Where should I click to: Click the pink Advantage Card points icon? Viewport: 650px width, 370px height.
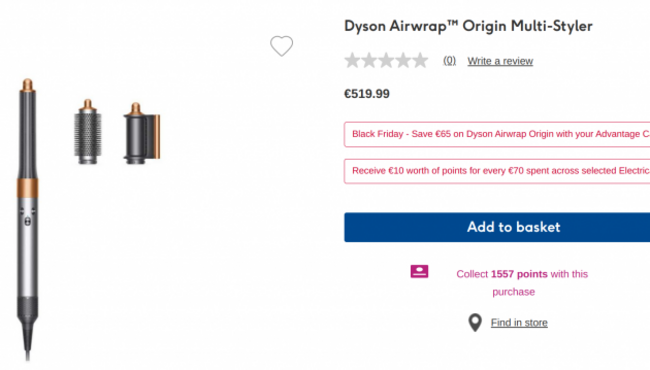click(x=419, y=271)
